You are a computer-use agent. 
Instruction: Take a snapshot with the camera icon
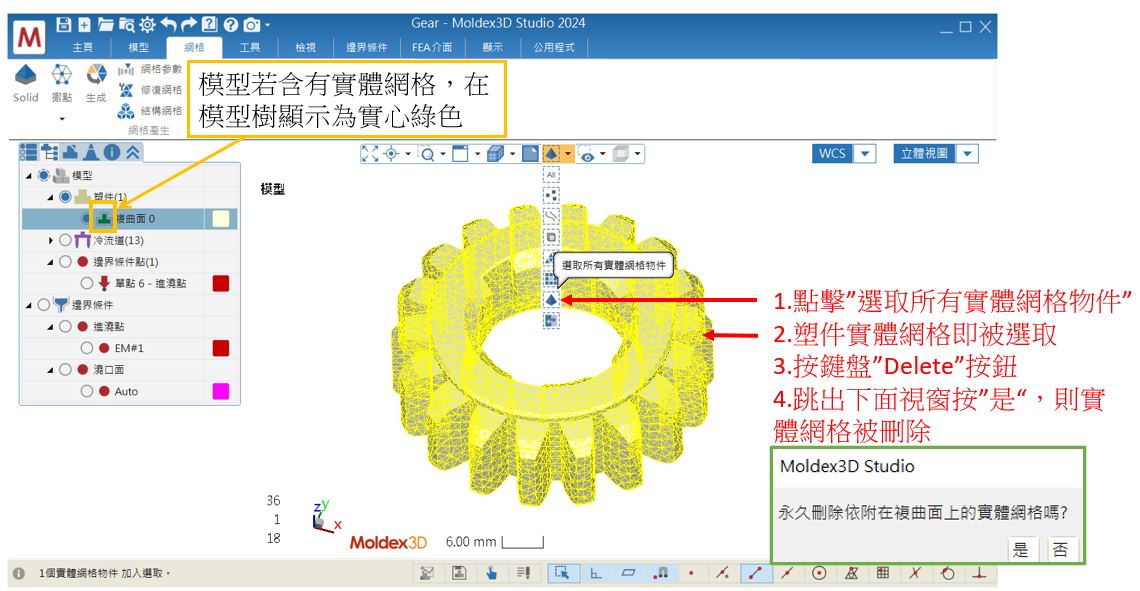pyautogui.click(x=252, y=25)
